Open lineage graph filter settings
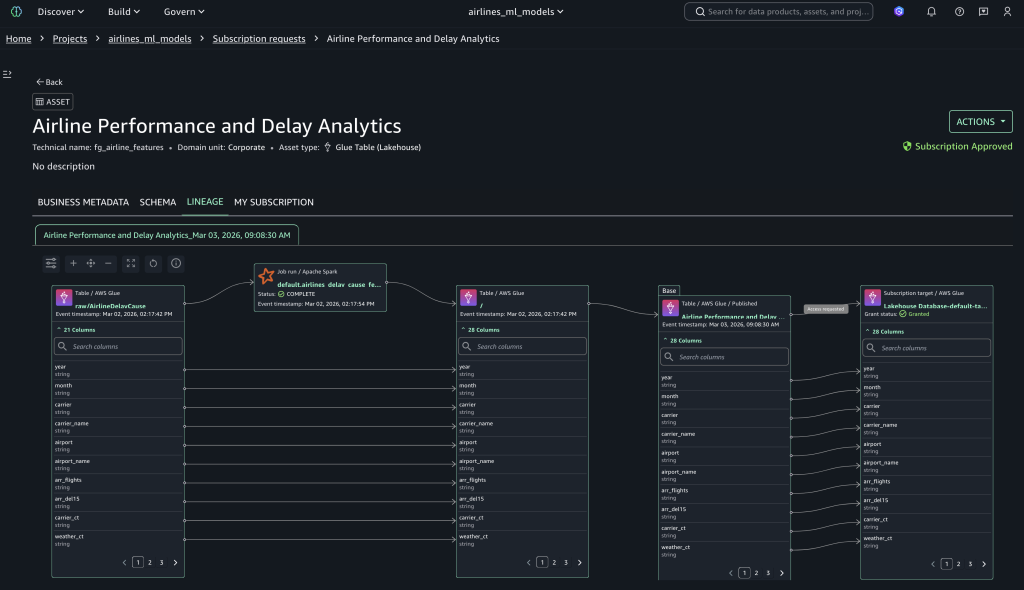This screenshot has height=590, width=1024. [51, 263]
